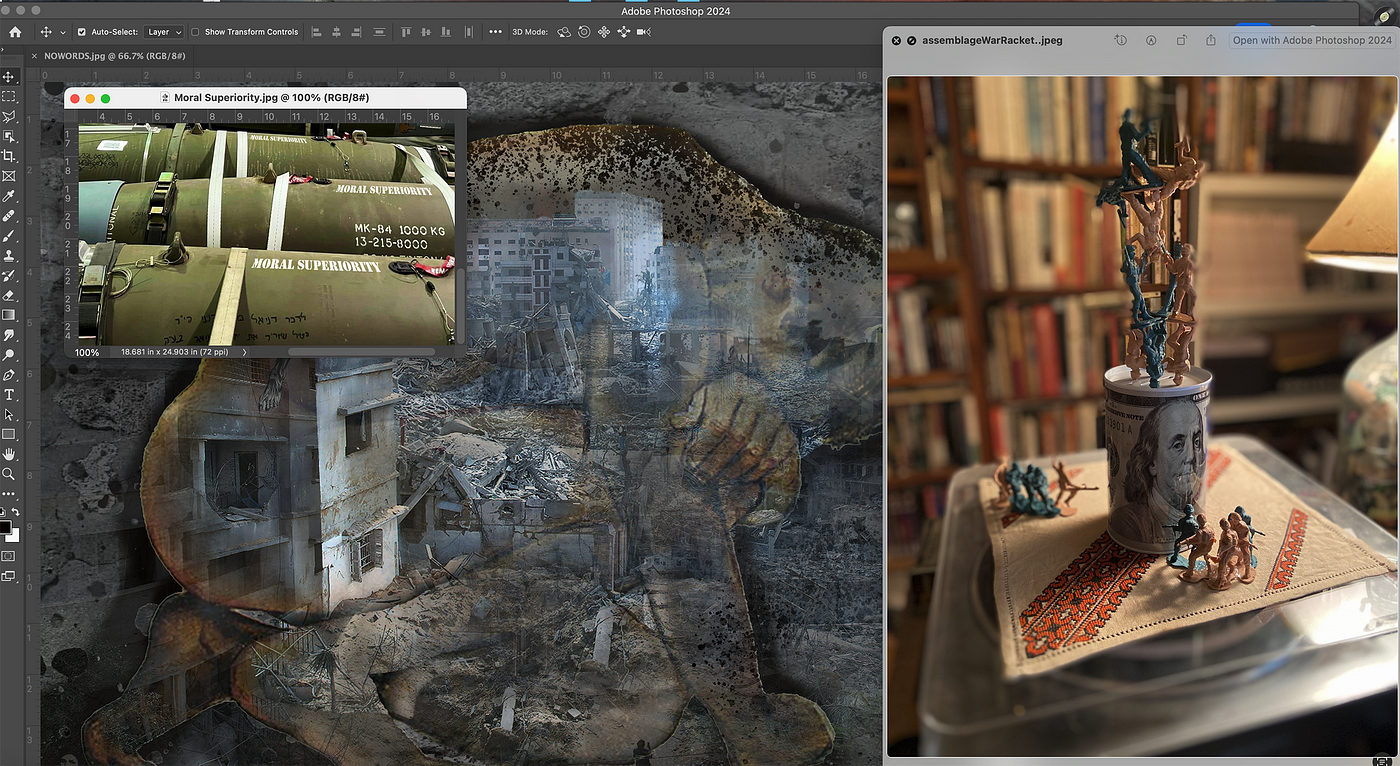Expand status bar arrow in Moral Superiority window
Viewport: 1400px width, 766px height.
coord(244,352)
